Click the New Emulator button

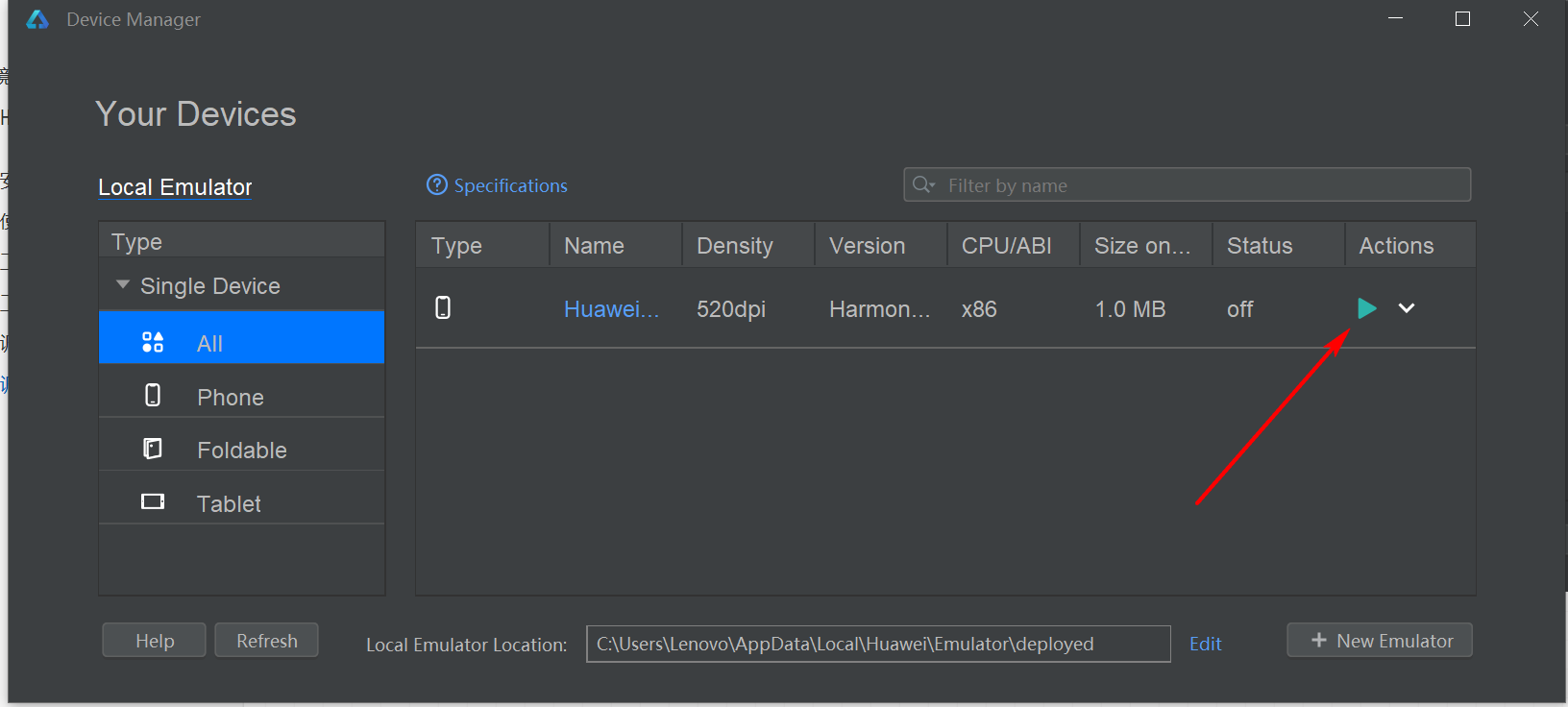click(x=1379, y=641)
